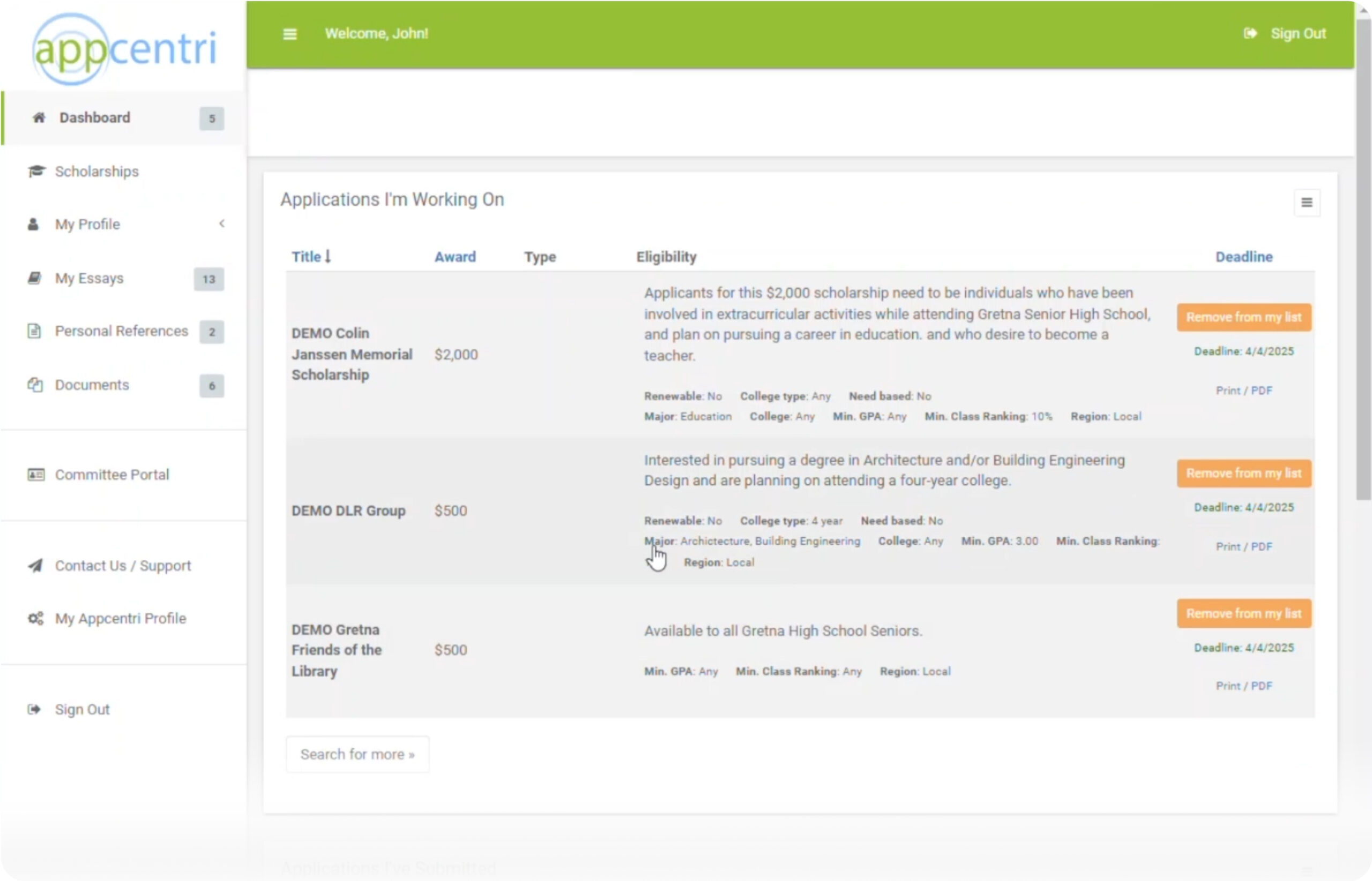Click Sign Out in the left sidebar
Image resolution: width=1372 pixels, height=881 pixels.
(x=124, y=709)
